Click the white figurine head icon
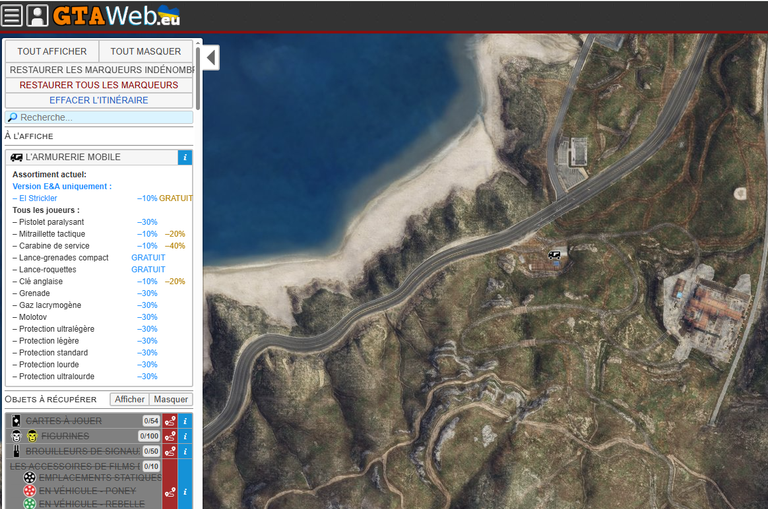 (x=16, y=436)
